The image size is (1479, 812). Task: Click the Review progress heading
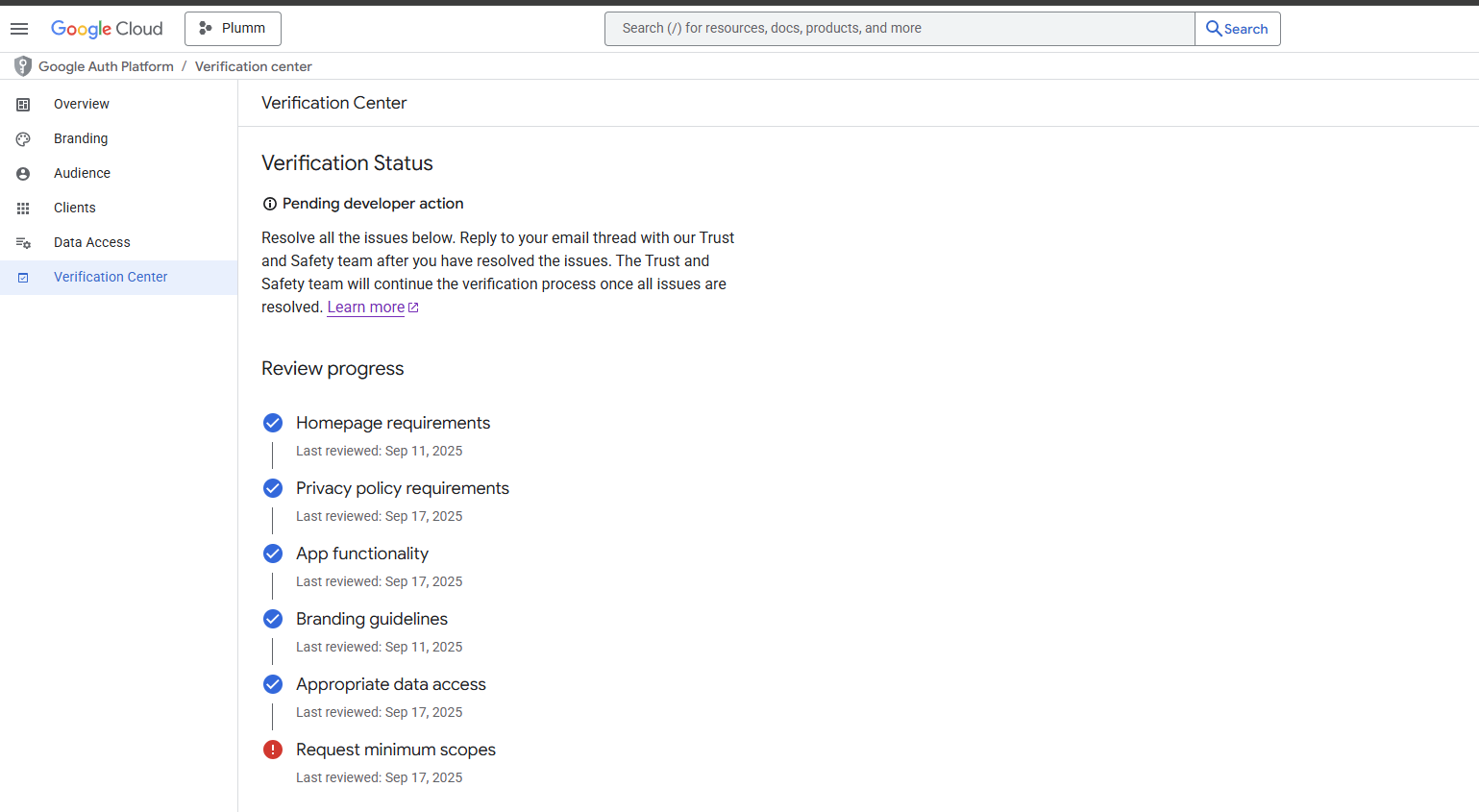(x=333, y=369)
